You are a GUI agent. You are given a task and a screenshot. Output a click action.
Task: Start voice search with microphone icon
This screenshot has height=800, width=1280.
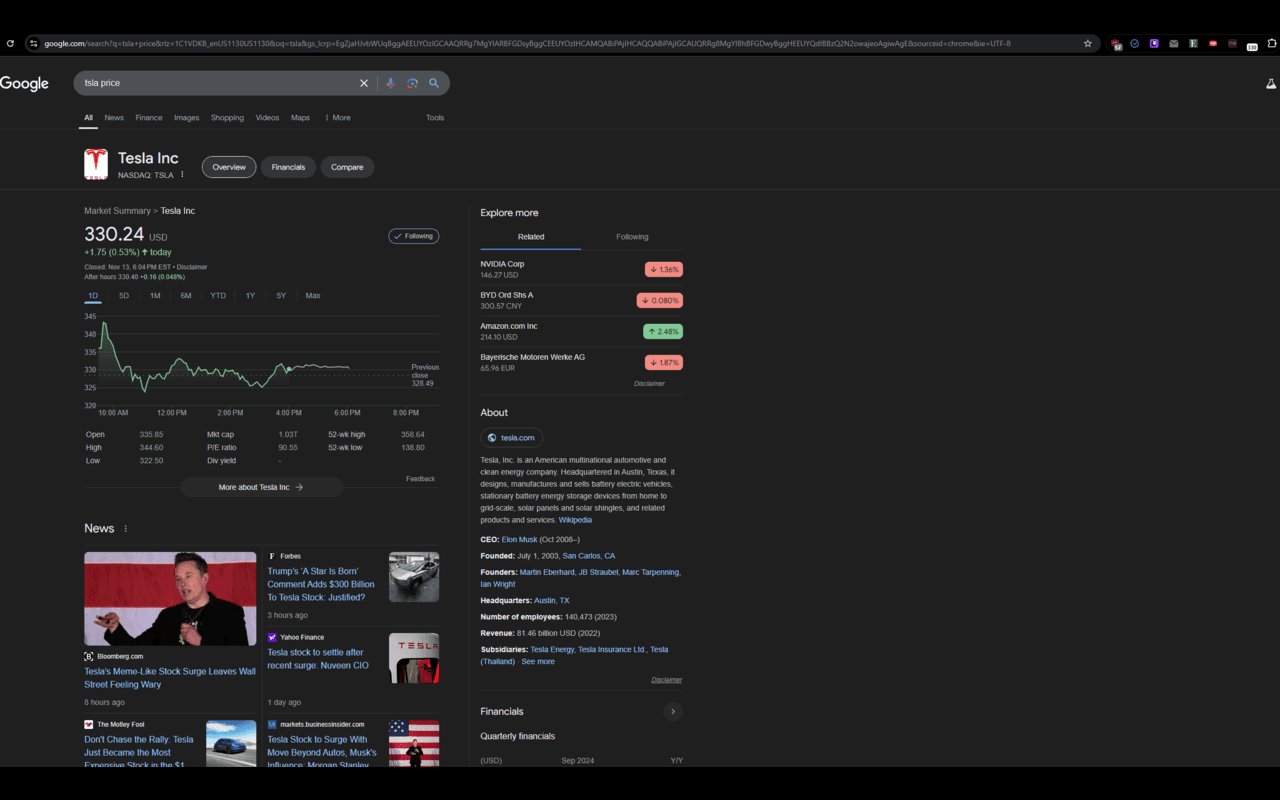pos(391,83)
